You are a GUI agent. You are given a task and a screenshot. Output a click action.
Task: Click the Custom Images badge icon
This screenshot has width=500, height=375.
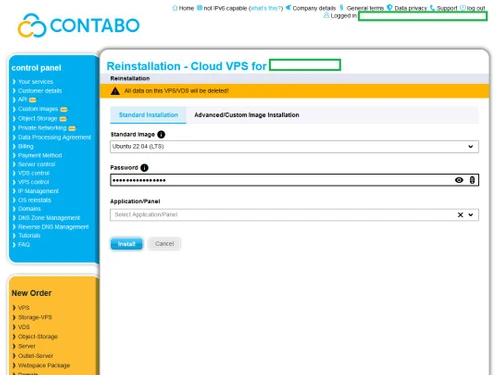tap(64, 109)
